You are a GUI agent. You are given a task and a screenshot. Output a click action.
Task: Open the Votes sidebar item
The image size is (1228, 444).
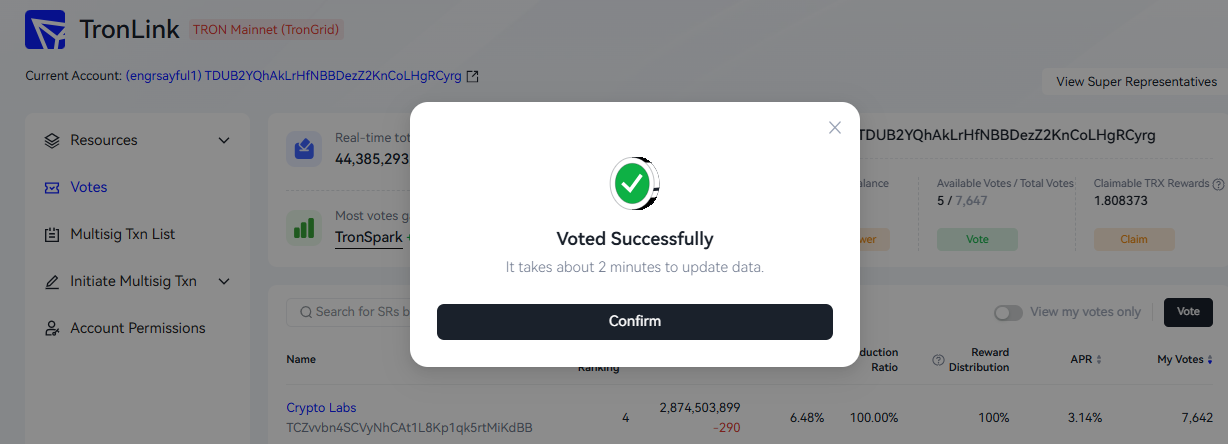point(89,187)
